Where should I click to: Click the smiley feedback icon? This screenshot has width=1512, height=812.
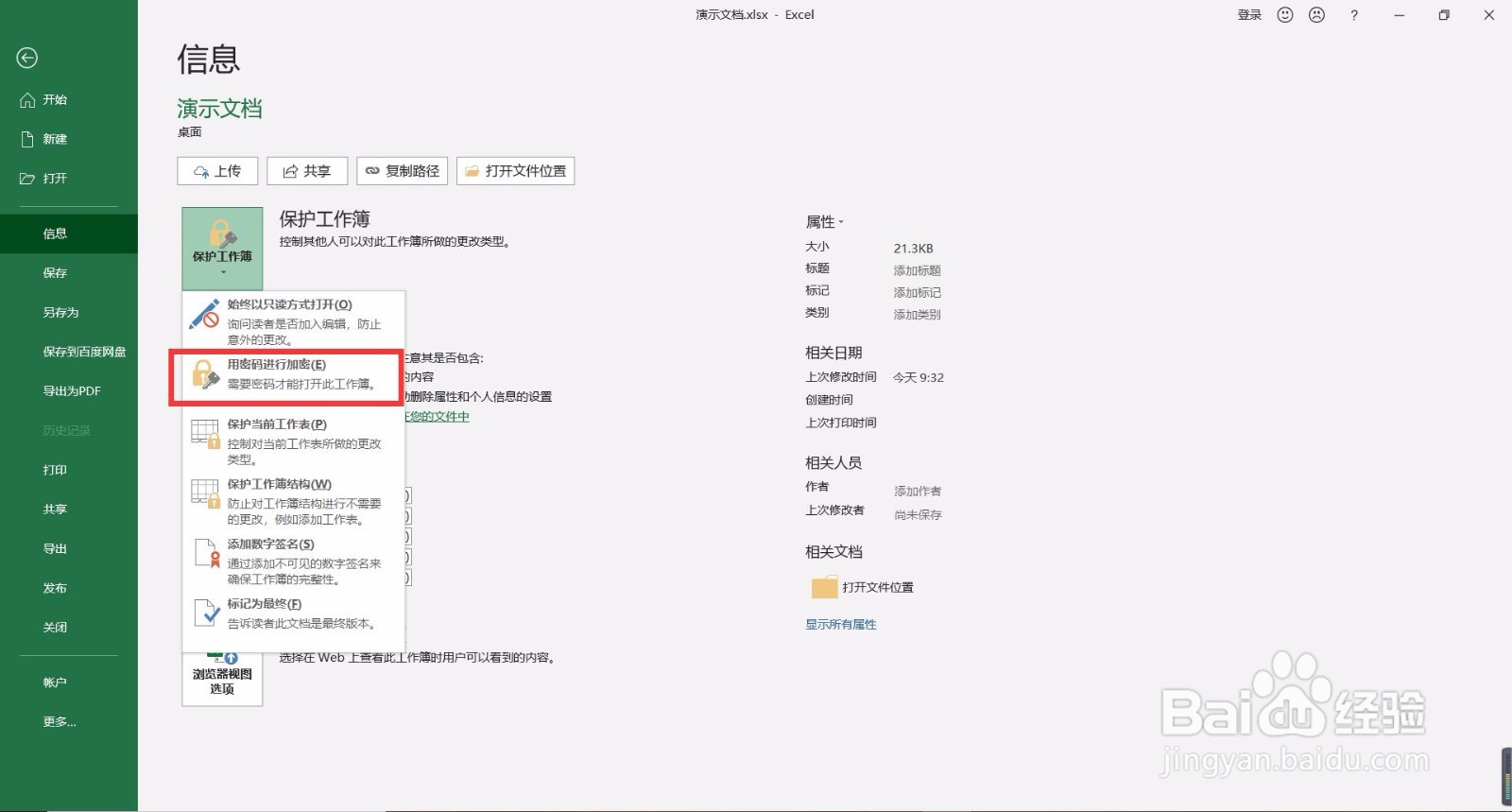click(x=1285, y=15)
